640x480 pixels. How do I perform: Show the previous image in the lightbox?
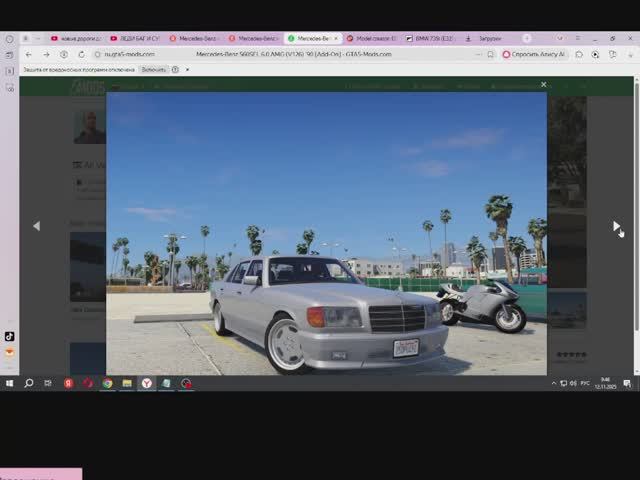tap(37, 226)
